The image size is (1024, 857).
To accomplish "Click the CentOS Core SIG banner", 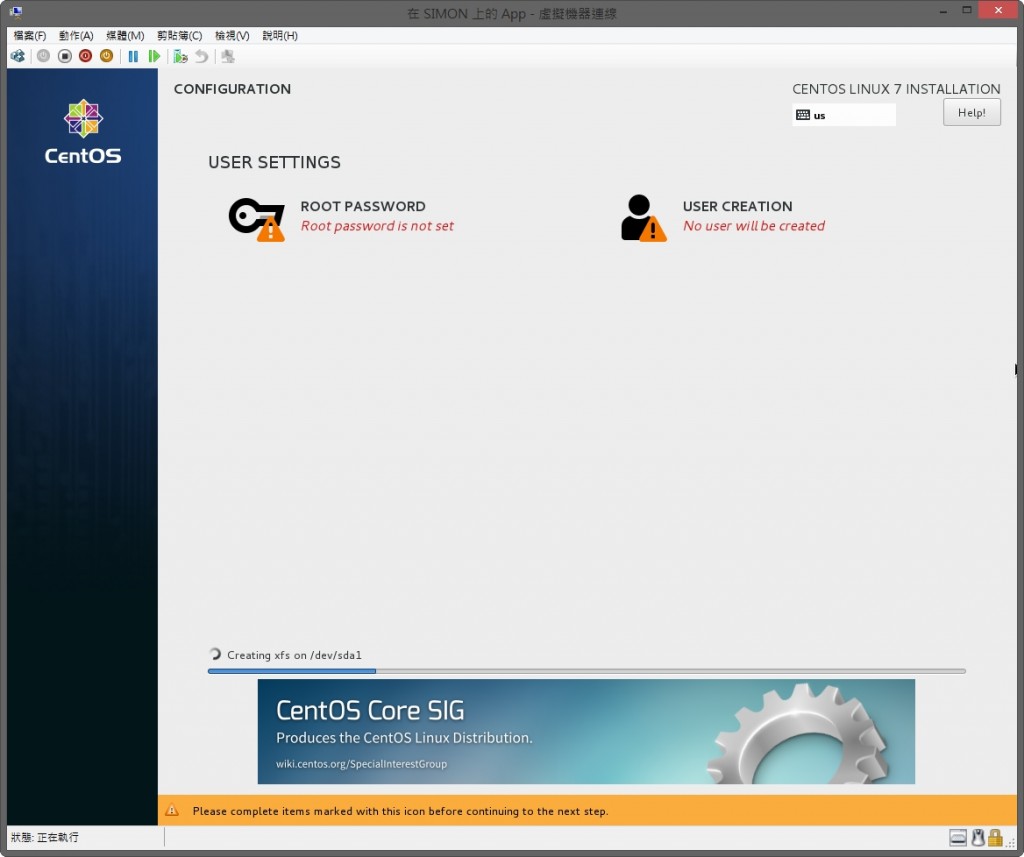I will (586, 732).
